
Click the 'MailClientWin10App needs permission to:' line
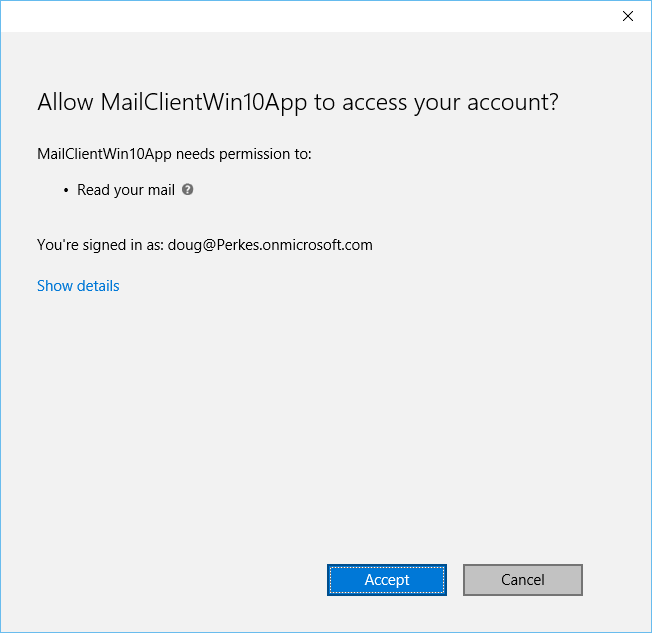pyautogui.click(x=174, y=154)
